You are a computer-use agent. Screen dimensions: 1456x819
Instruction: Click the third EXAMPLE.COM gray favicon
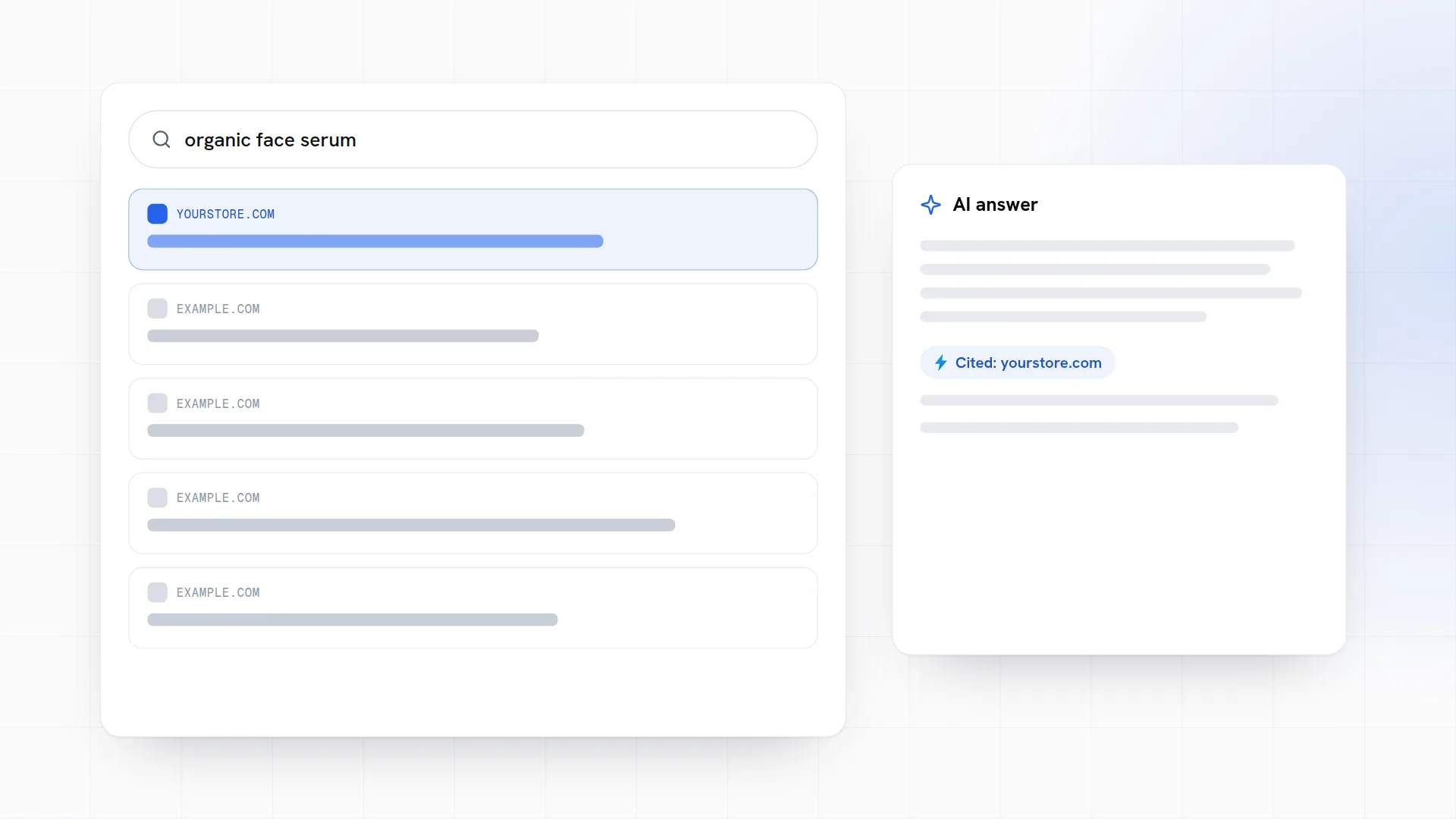(x=157, y=497)
